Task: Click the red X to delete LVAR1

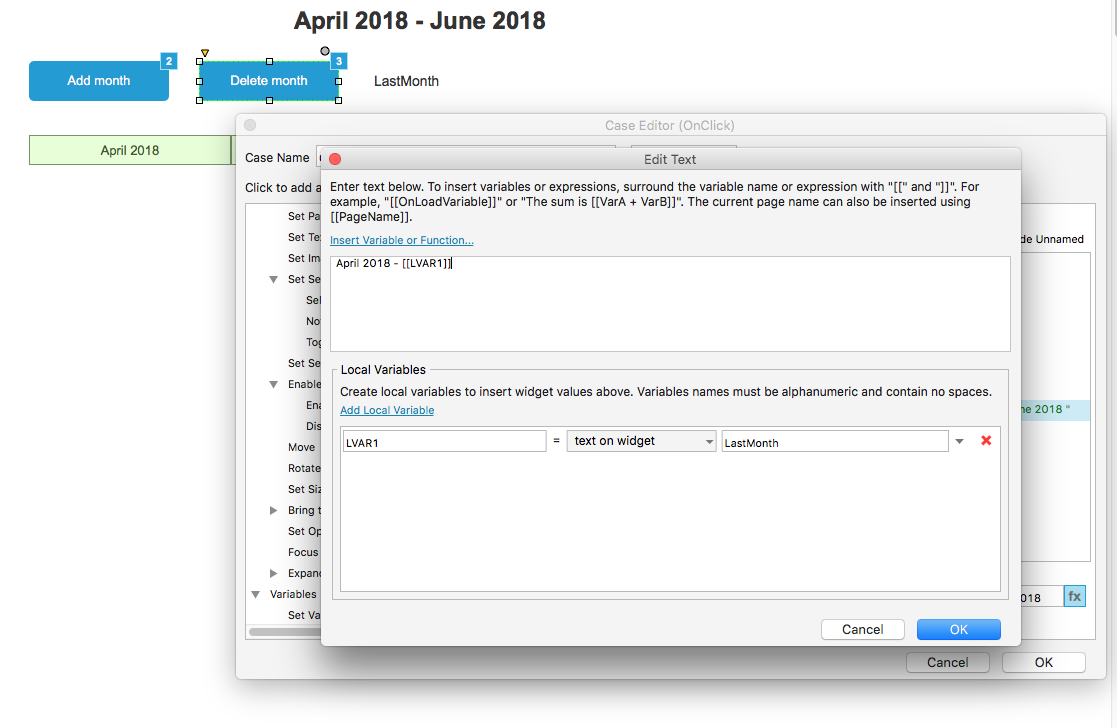Action: coord(986,441)
